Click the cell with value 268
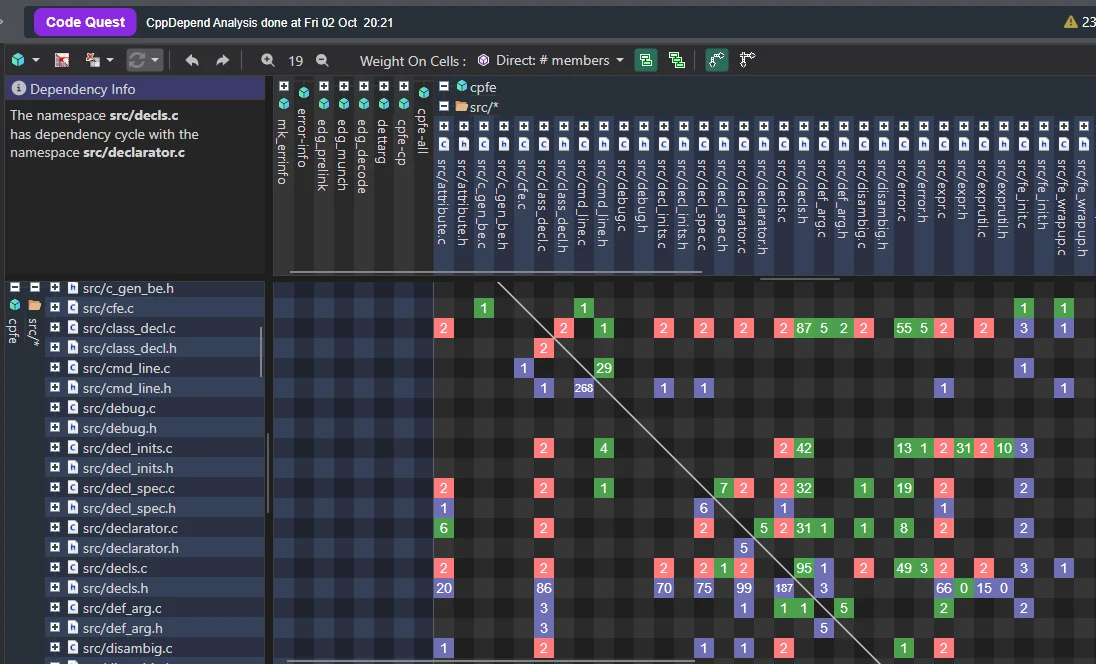This screenshot has height=664, width=1096. [x=584, y=388]
